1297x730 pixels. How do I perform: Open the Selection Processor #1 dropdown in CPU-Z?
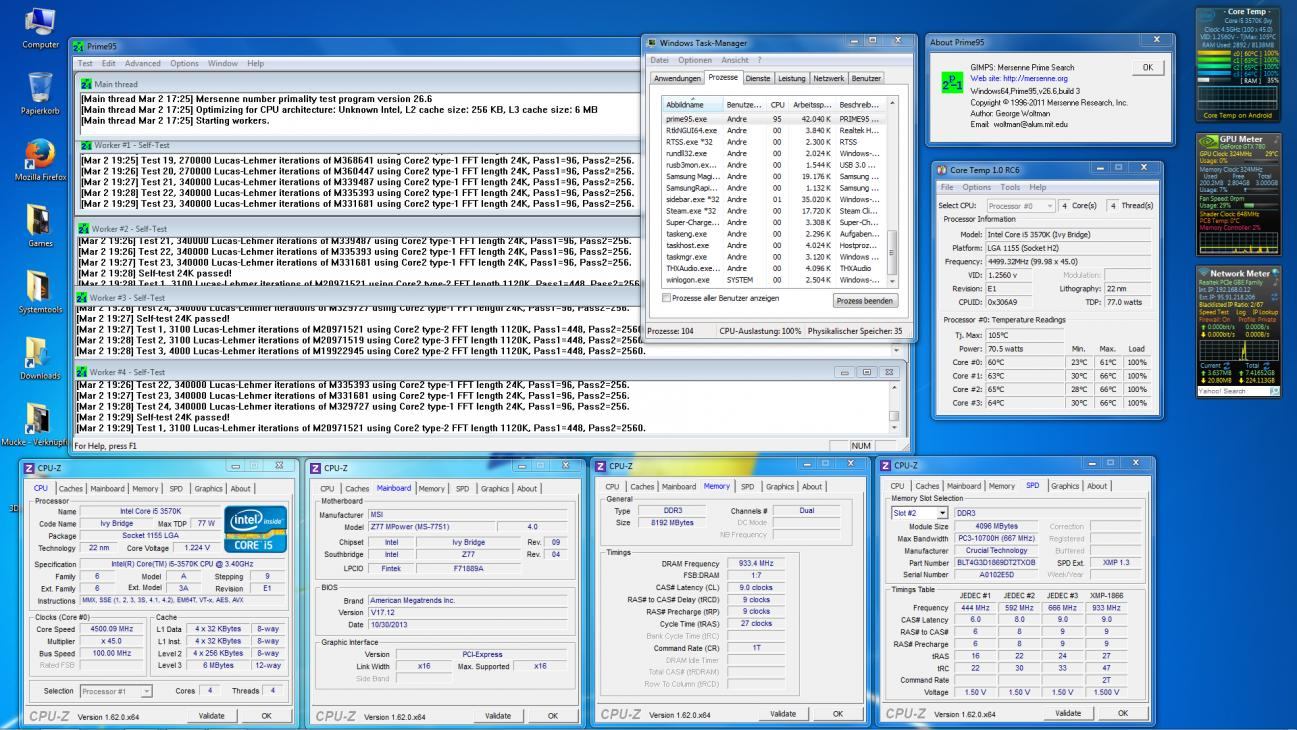(117, 691)
